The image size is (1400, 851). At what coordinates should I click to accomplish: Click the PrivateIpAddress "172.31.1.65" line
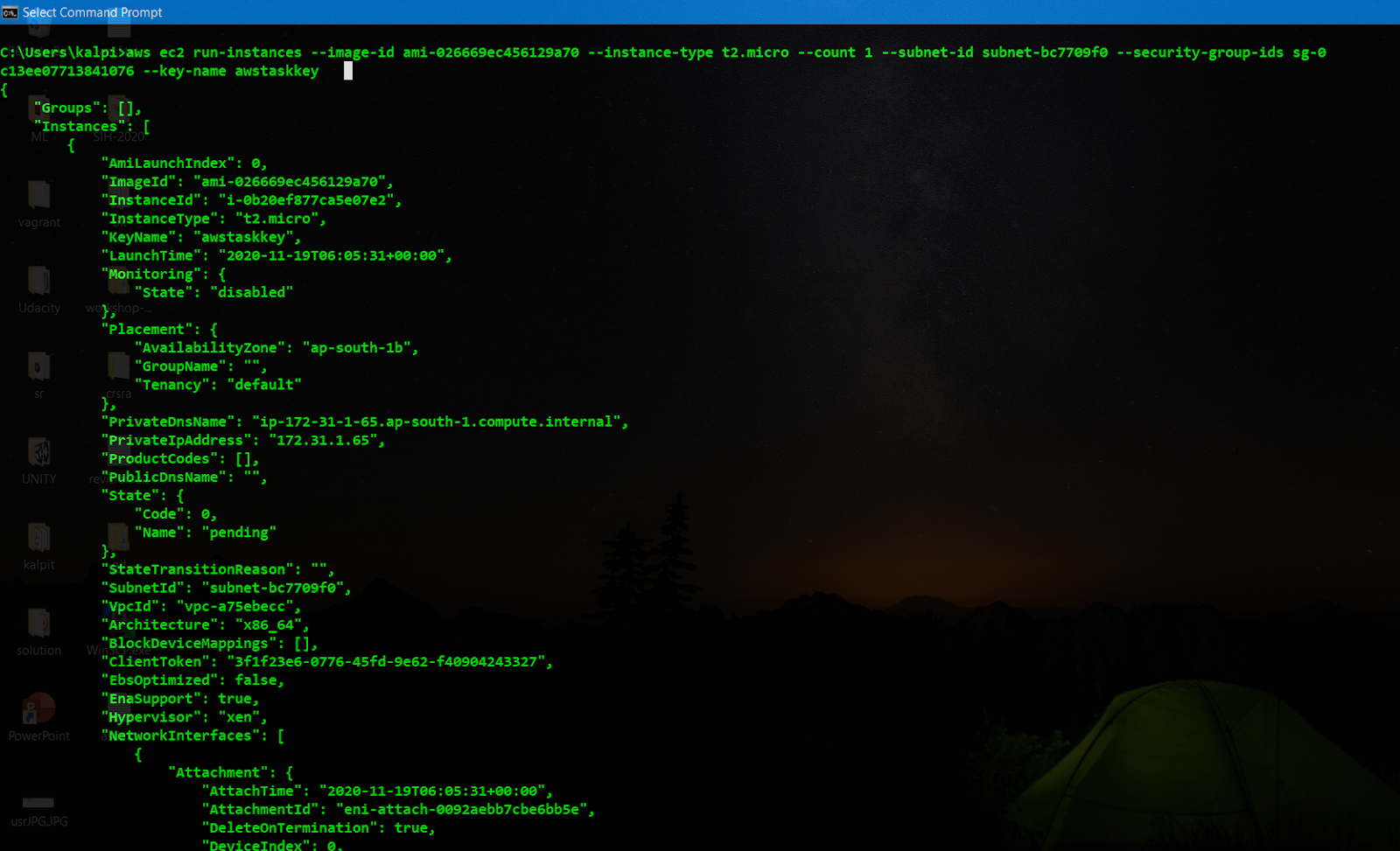(x=243, y=440)
